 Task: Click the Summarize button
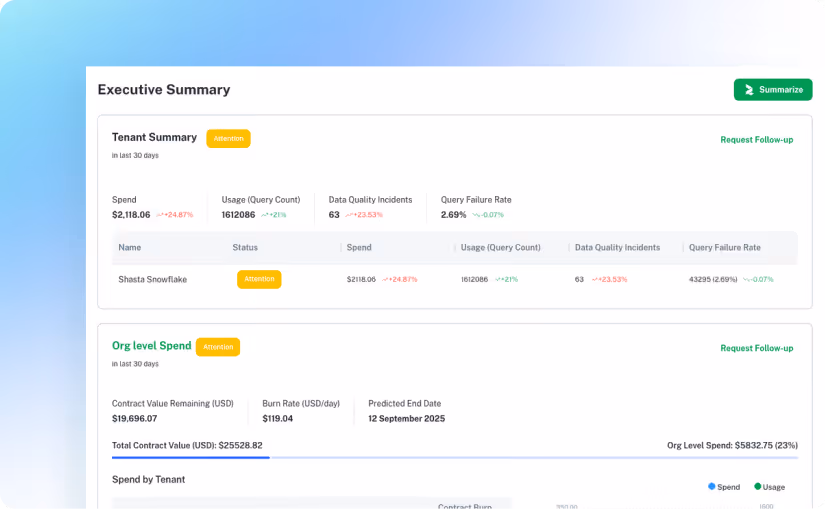tap(772, 89)
